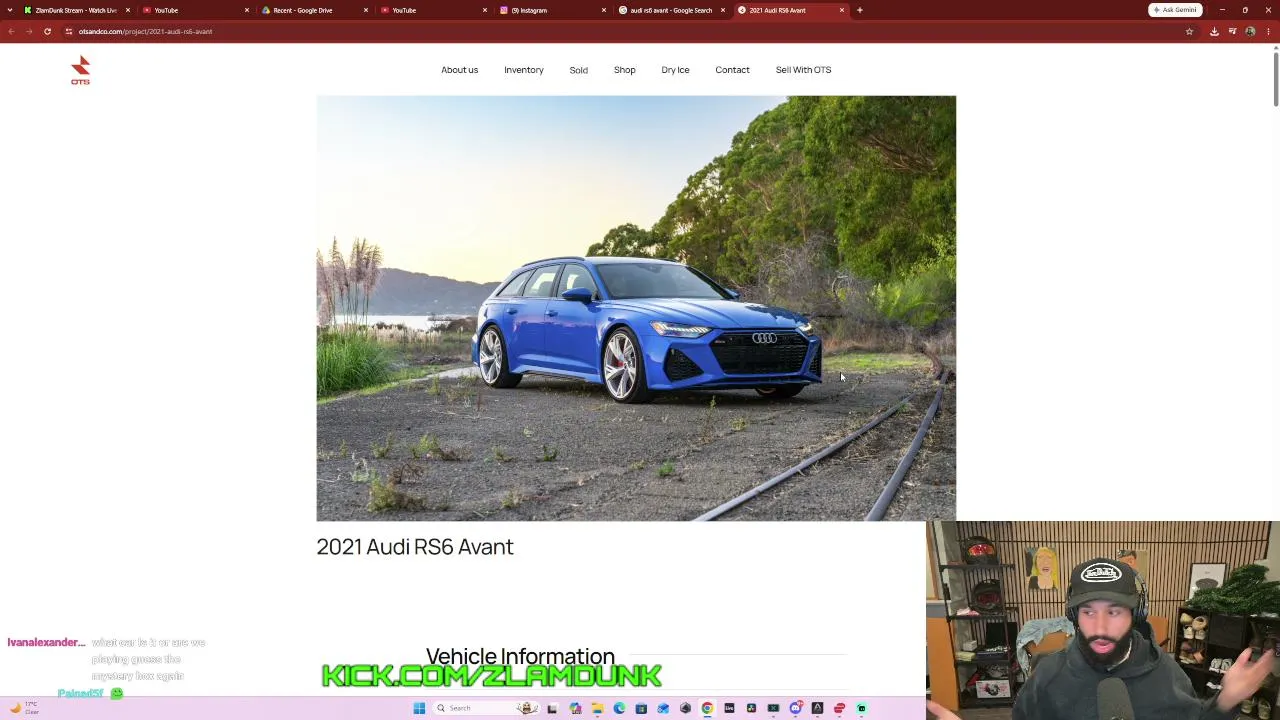Image resolution: width=1280 pixels, height=720 pixels.
Task: Open the About us page
Action: [460, 70]
